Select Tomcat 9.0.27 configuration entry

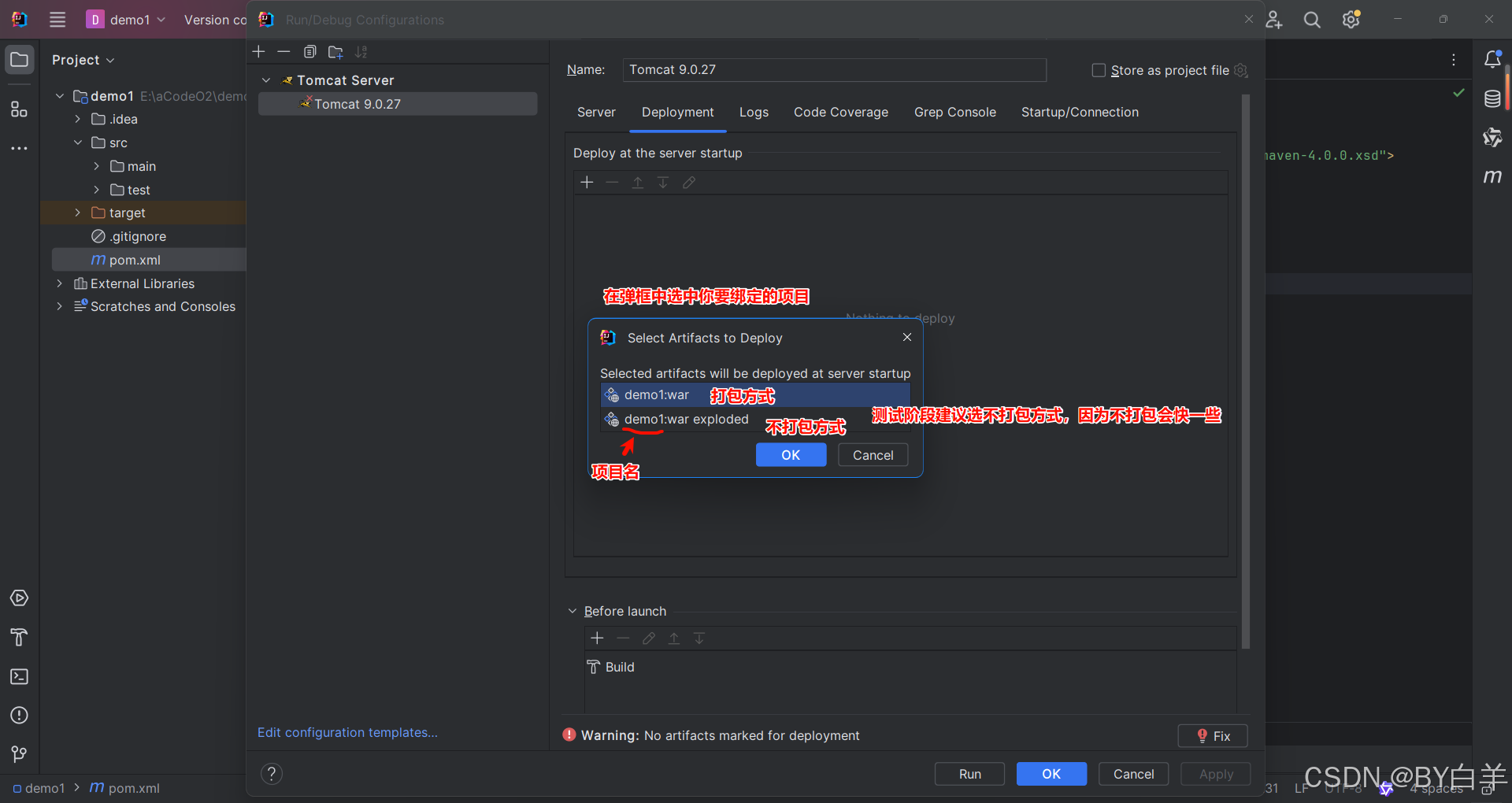coord(398,104)
